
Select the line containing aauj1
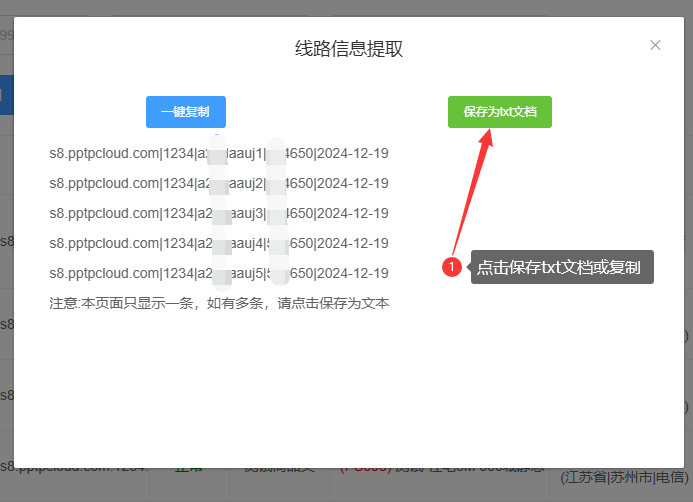[219, 153]
